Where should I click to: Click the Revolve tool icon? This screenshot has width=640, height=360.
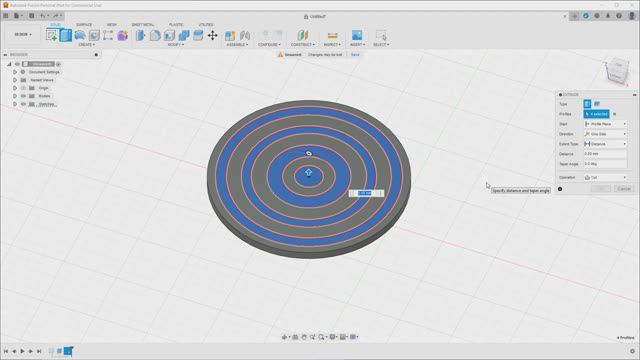click(x=80, y=36)
